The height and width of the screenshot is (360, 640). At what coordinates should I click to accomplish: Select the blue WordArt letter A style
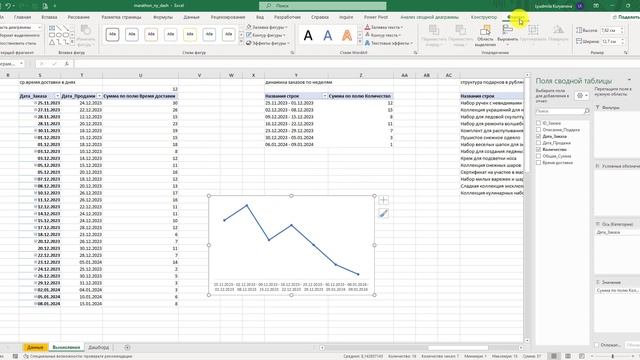tap(327, 36)
